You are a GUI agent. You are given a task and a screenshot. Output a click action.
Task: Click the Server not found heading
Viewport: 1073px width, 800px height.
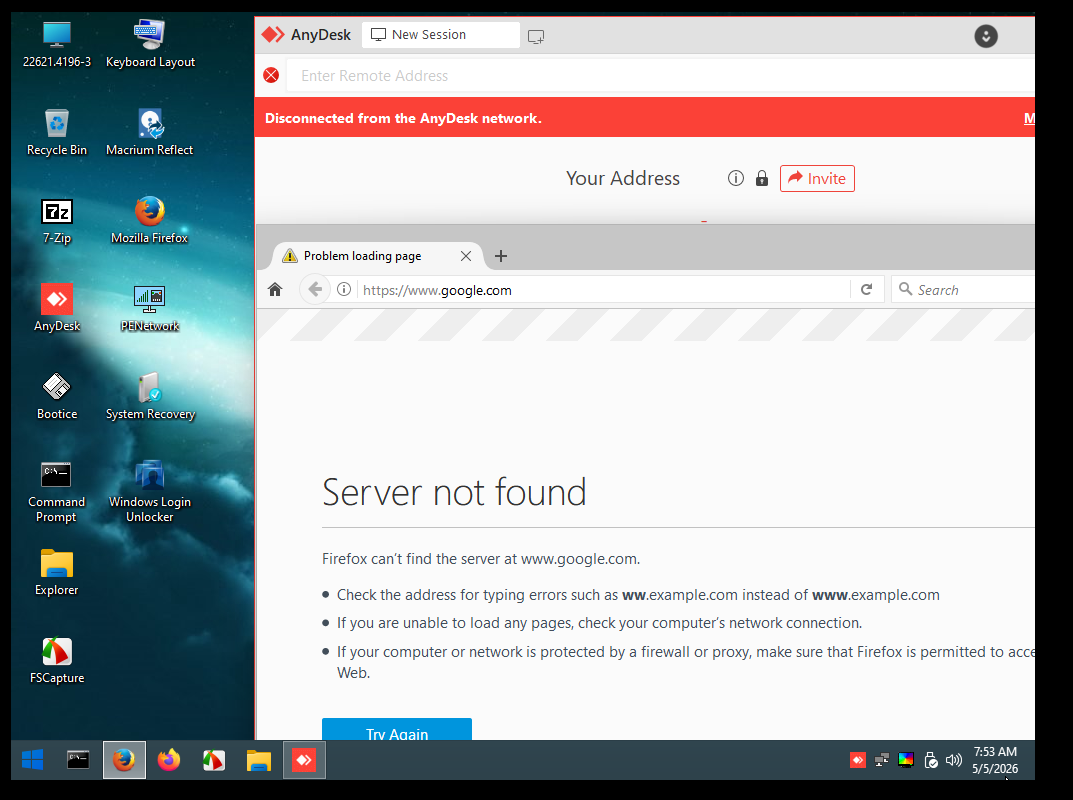454,492
